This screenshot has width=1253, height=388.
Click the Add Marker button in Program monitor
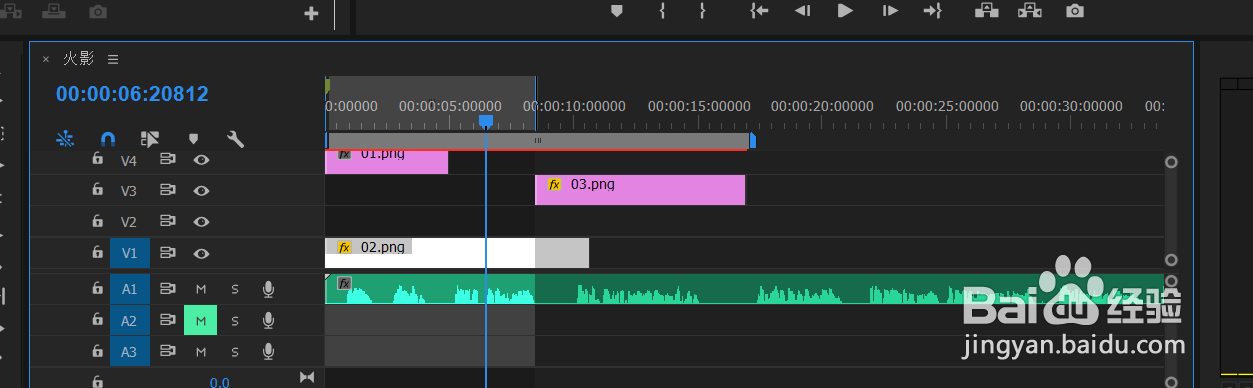[x=616, y=11]
